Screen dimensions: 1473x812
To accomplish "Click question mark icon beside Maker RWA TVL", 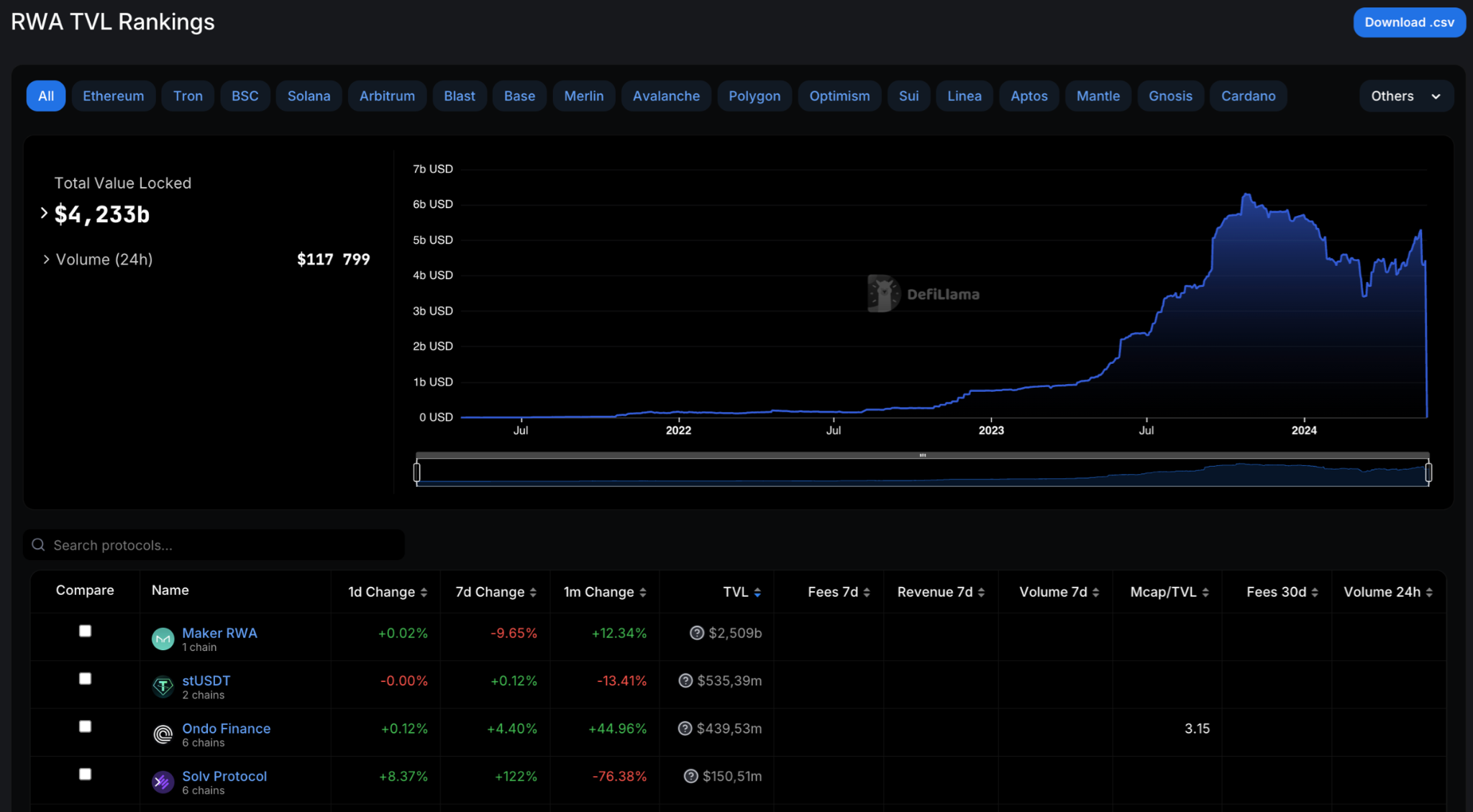I will (x=696, y=633).
